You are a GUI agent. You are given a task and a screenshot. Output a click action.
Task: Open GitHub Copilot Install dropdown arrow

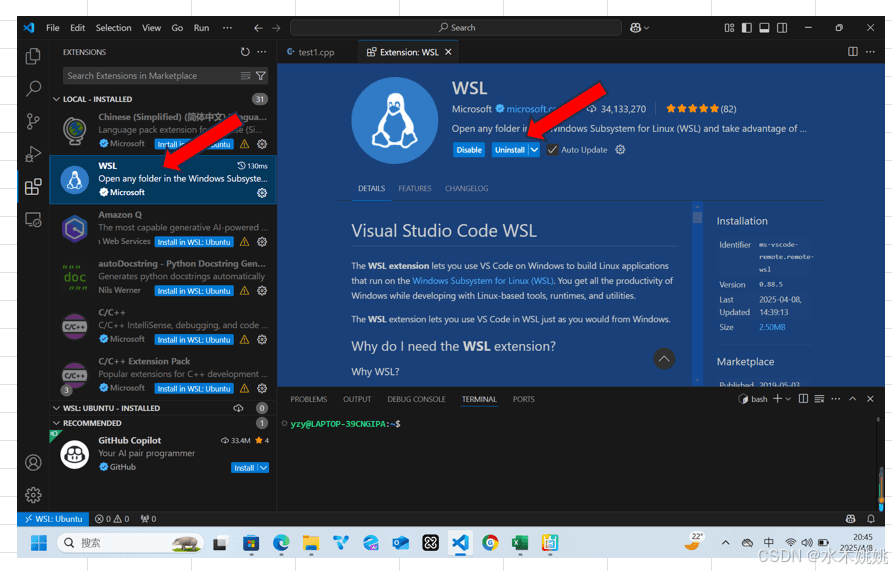(x=263, y=467)
